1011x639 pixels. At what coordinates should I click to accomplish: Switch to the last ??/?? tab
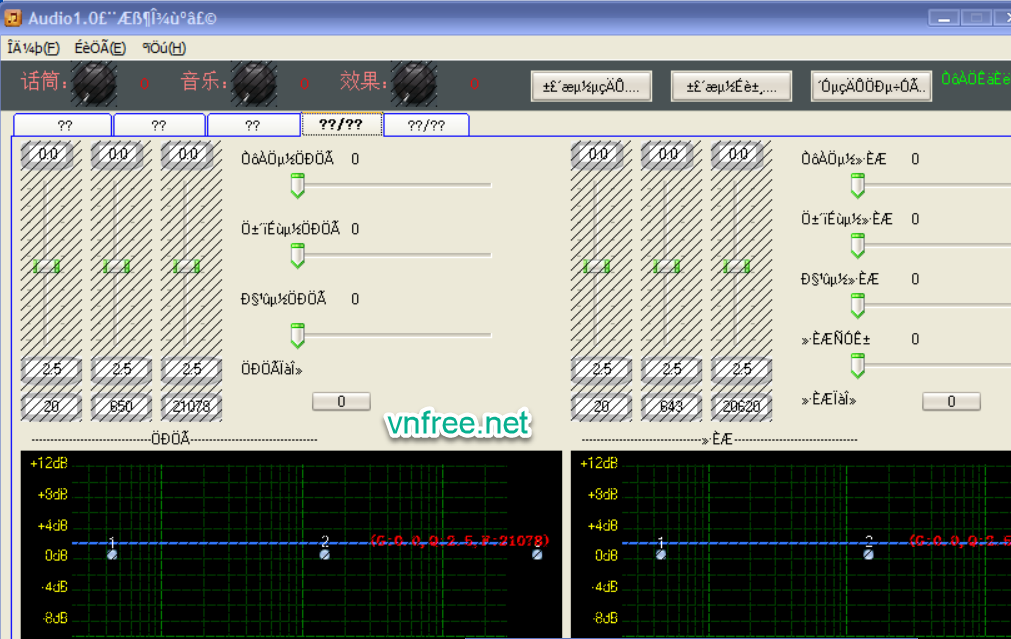(426, 125)
